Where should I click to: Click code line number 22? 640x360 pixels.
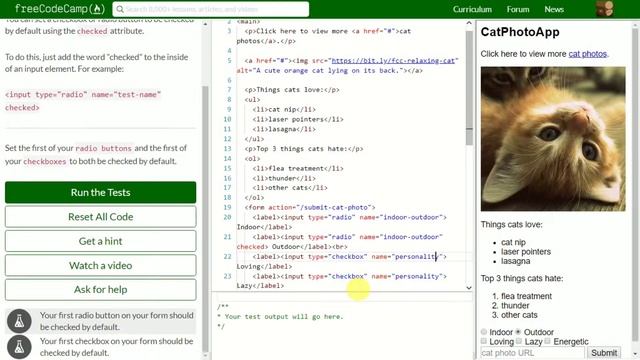(227, 256)
